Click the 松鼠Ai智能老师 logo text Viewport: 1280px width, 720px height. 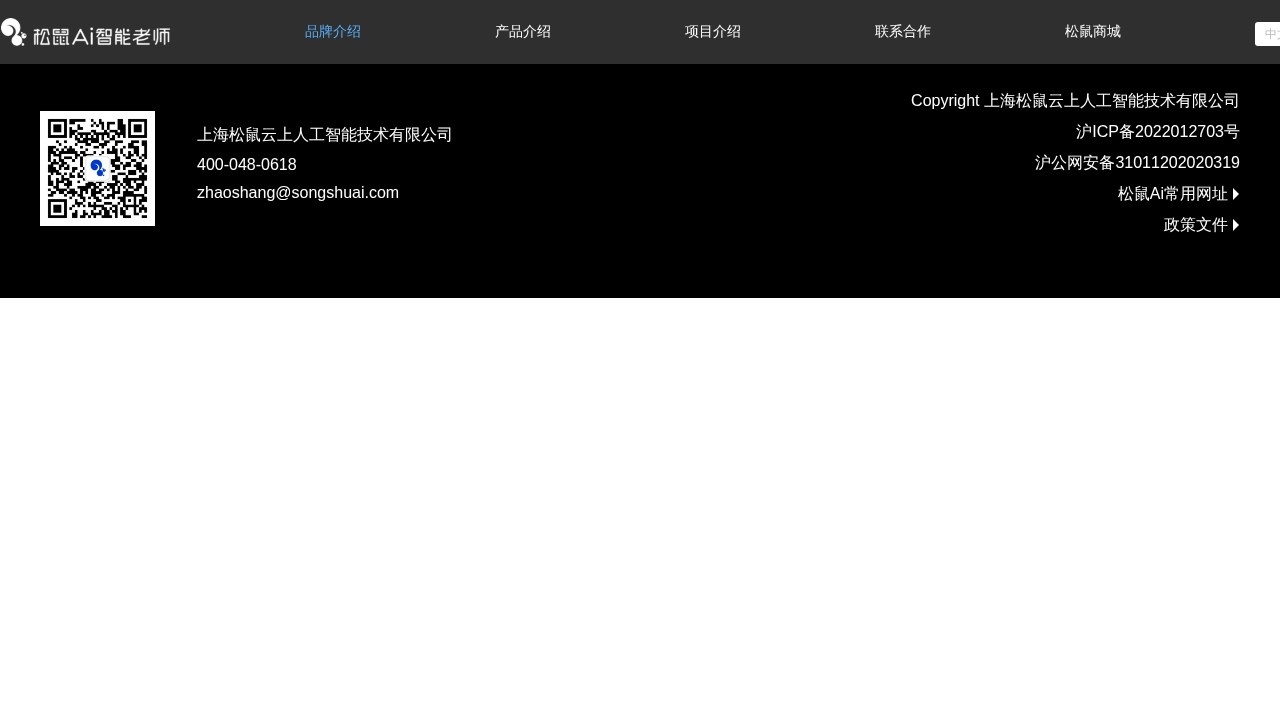101,36
